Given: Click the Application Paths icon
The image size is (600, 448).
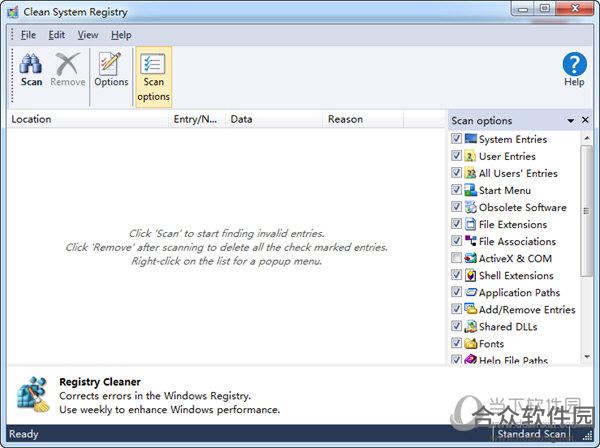Looking at the screenshot, I should [470, 292].
